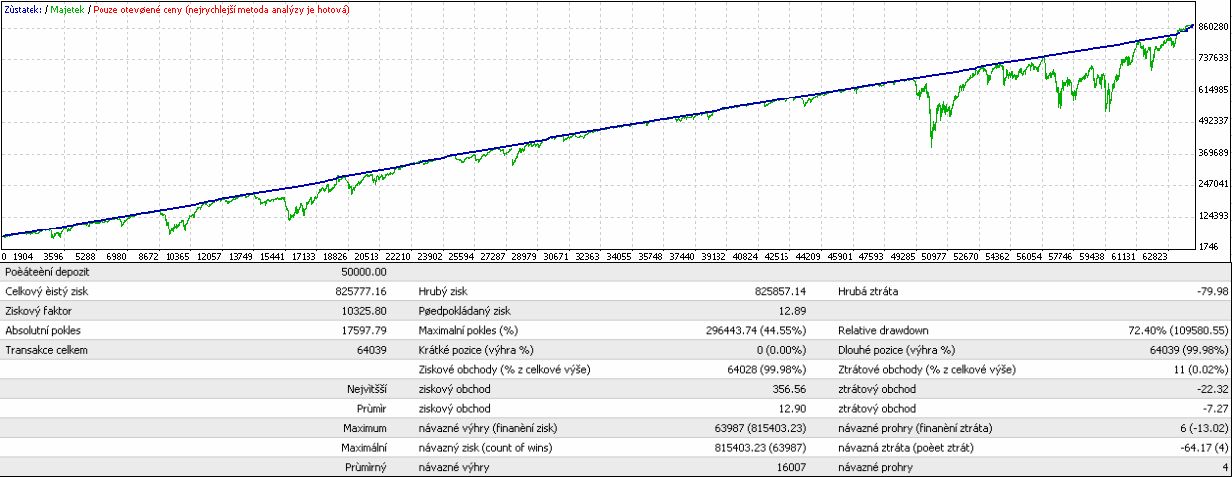Image resolution: width=1232 pixels, height=477 pixels.
Task: Click the y-axis label 737637
Action: tap(1212, 58)
